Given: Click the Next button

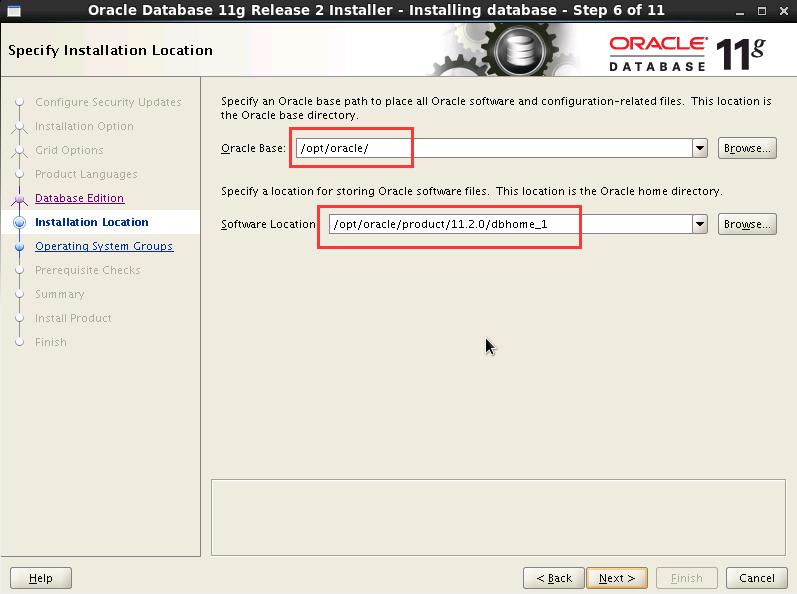Looking at the screenshot, I should click(617, 578).
